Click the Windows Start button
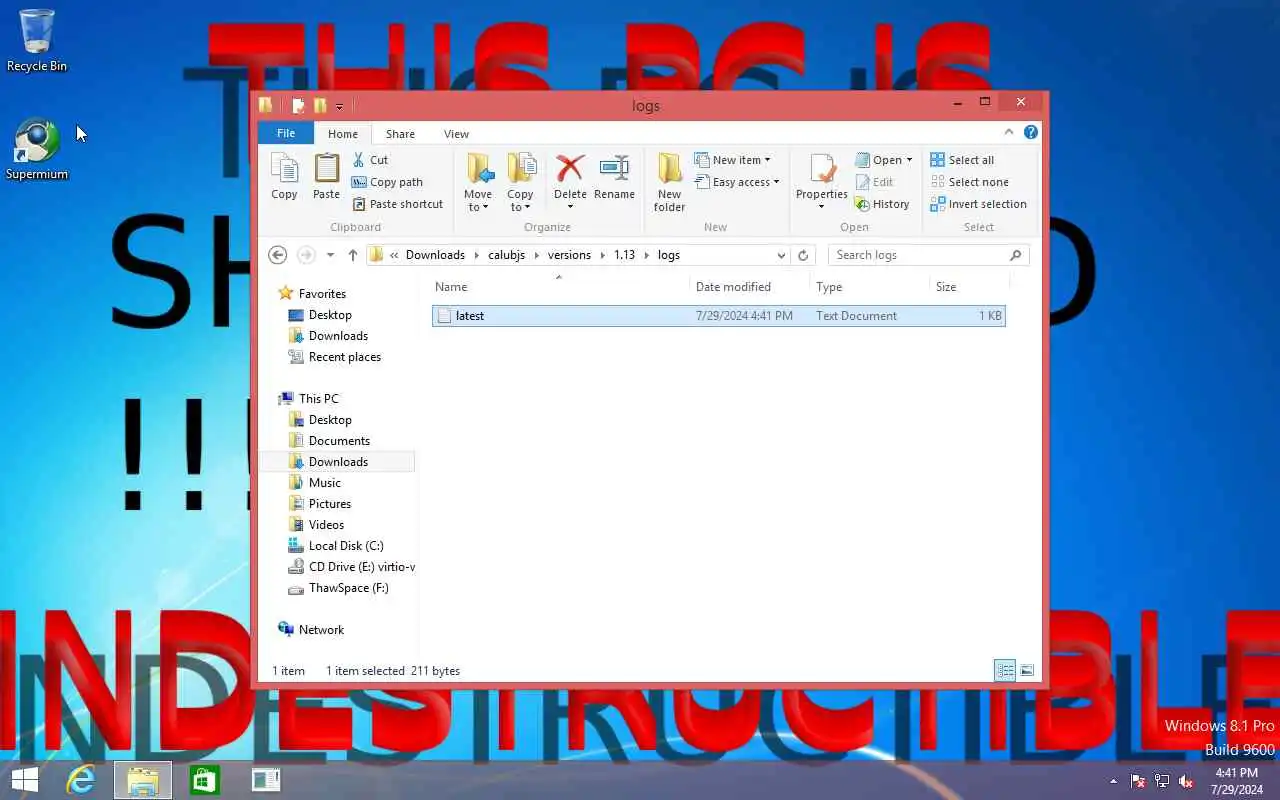 [24, 780]
